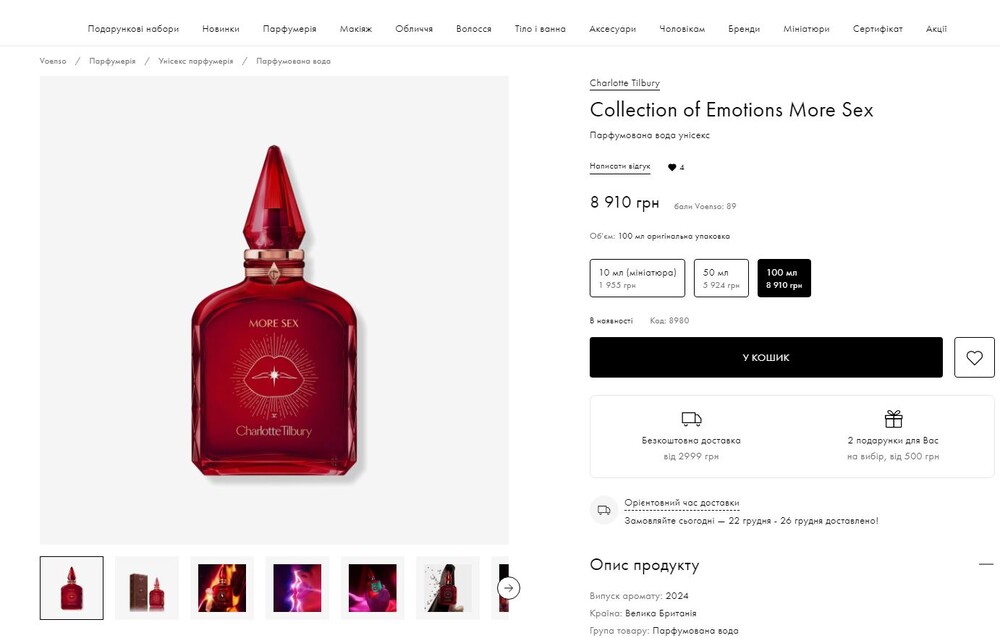Select the 100 ml size option
This screenshot has width=1000, height=638.
(x=784, y=278)
